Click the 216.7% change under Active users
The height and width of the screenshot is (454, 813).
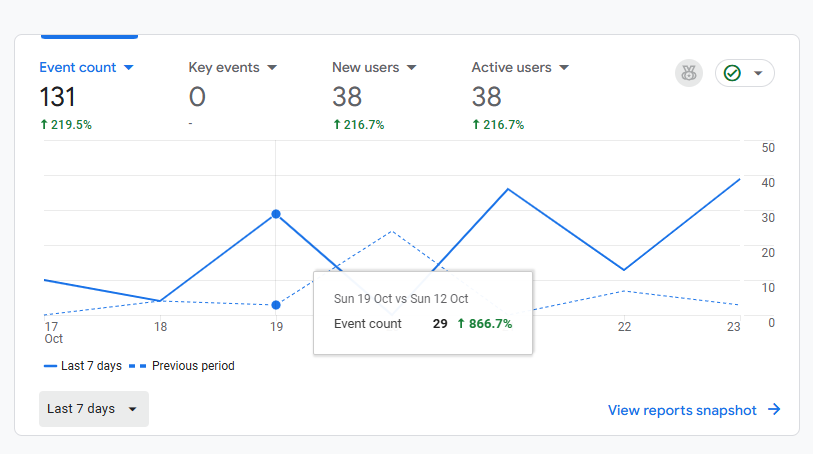click(498, 125)
